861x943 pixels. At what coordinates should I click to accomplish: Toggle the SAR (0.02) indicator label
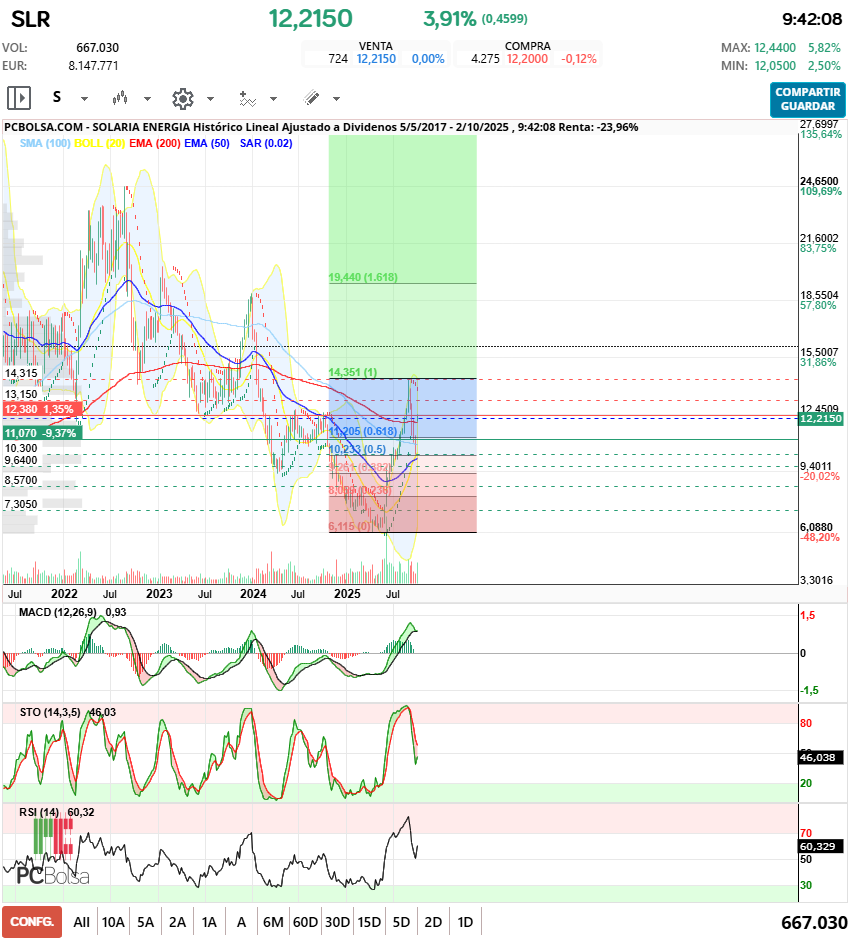[x=266, y=143]
